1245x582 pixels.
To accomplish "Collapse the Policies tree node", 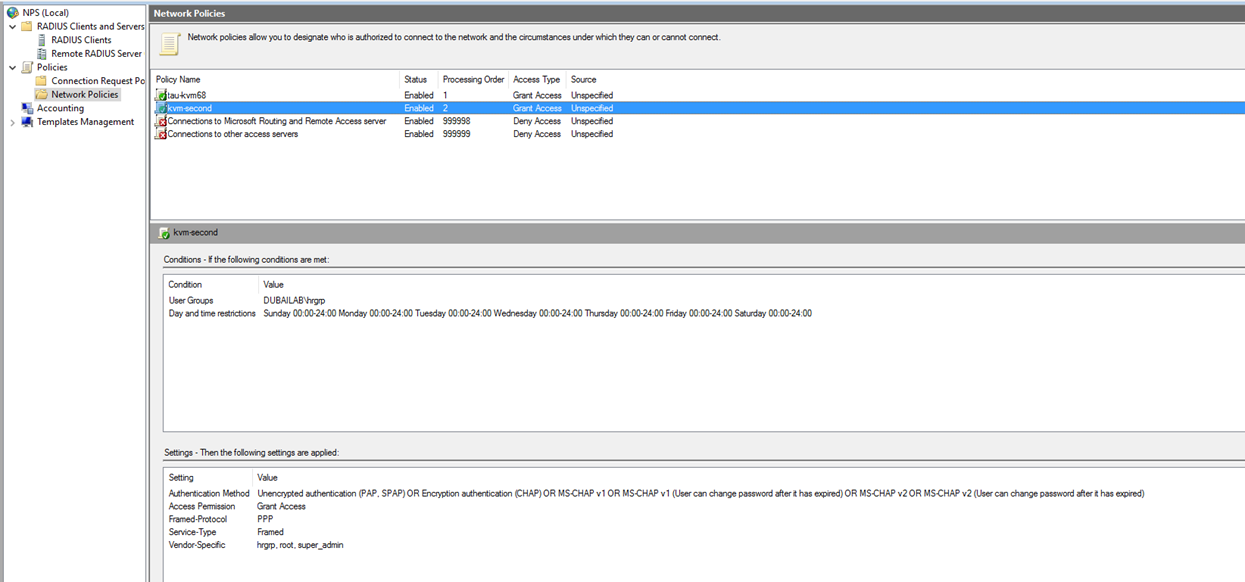I will point(12,67).
